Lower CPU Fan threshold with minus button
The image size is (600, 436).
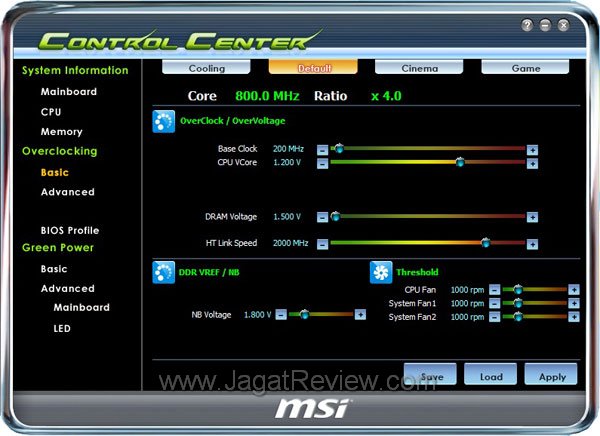(x=494, y=290)
